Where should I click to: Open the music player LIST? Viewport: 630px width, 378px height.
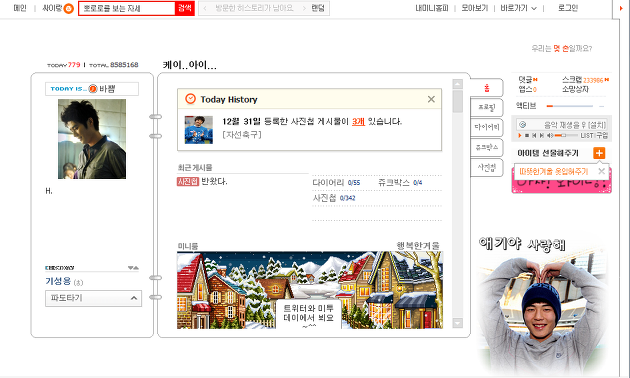pos(587,136)
